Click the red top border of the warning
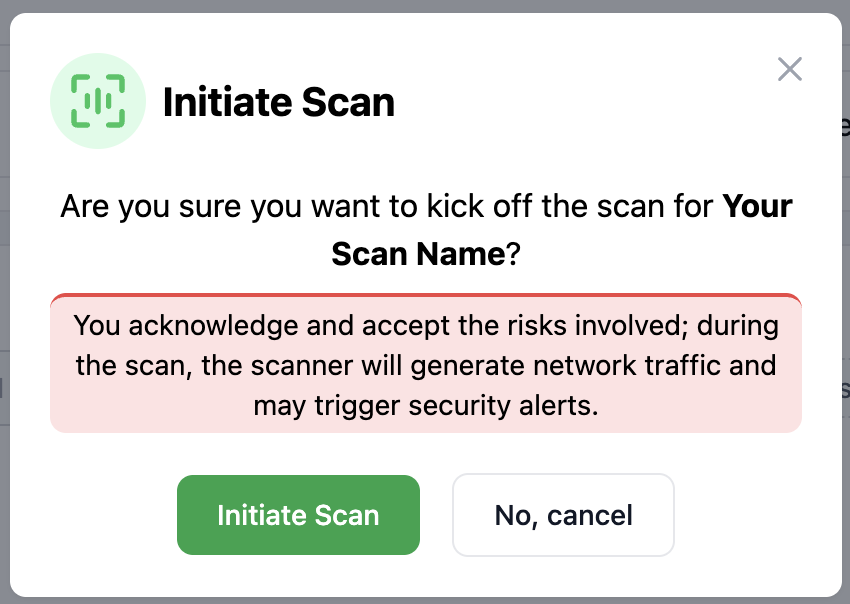This screenshot has width=850, height=604. point(425,296)
